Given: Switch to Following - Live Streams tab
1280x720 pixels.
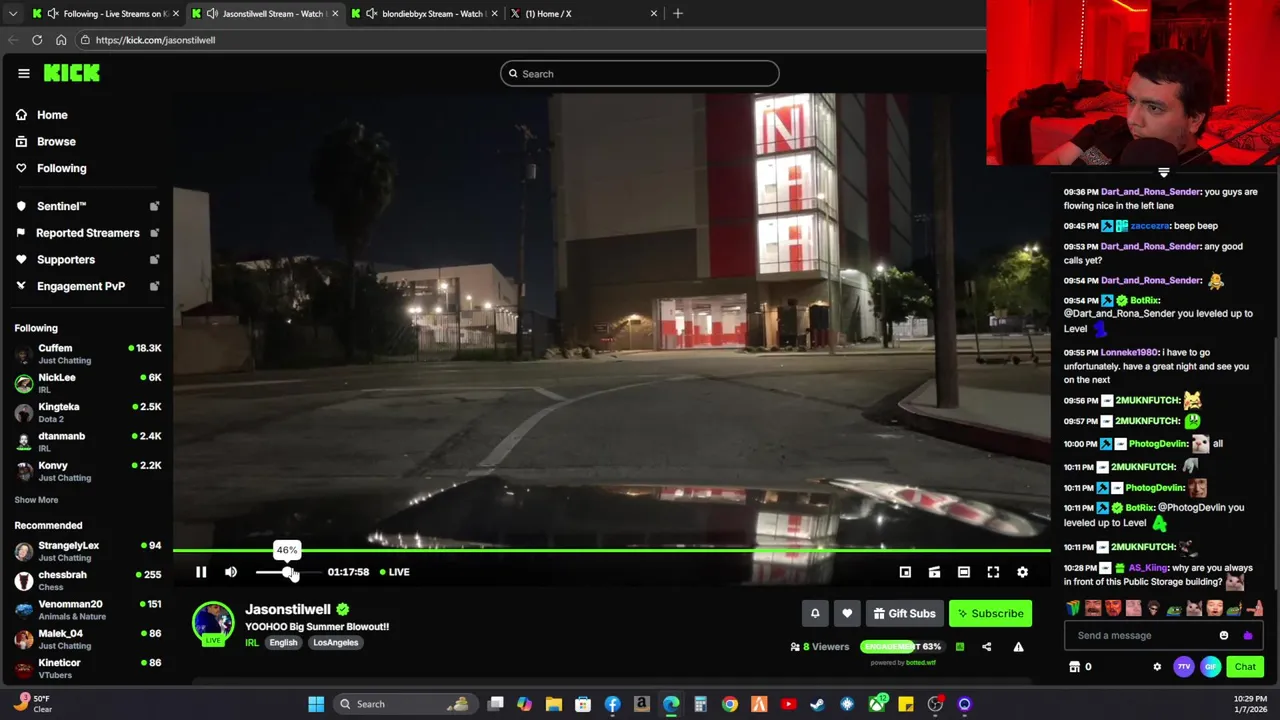Looking at the screenshot, I should tap(106, 13).
